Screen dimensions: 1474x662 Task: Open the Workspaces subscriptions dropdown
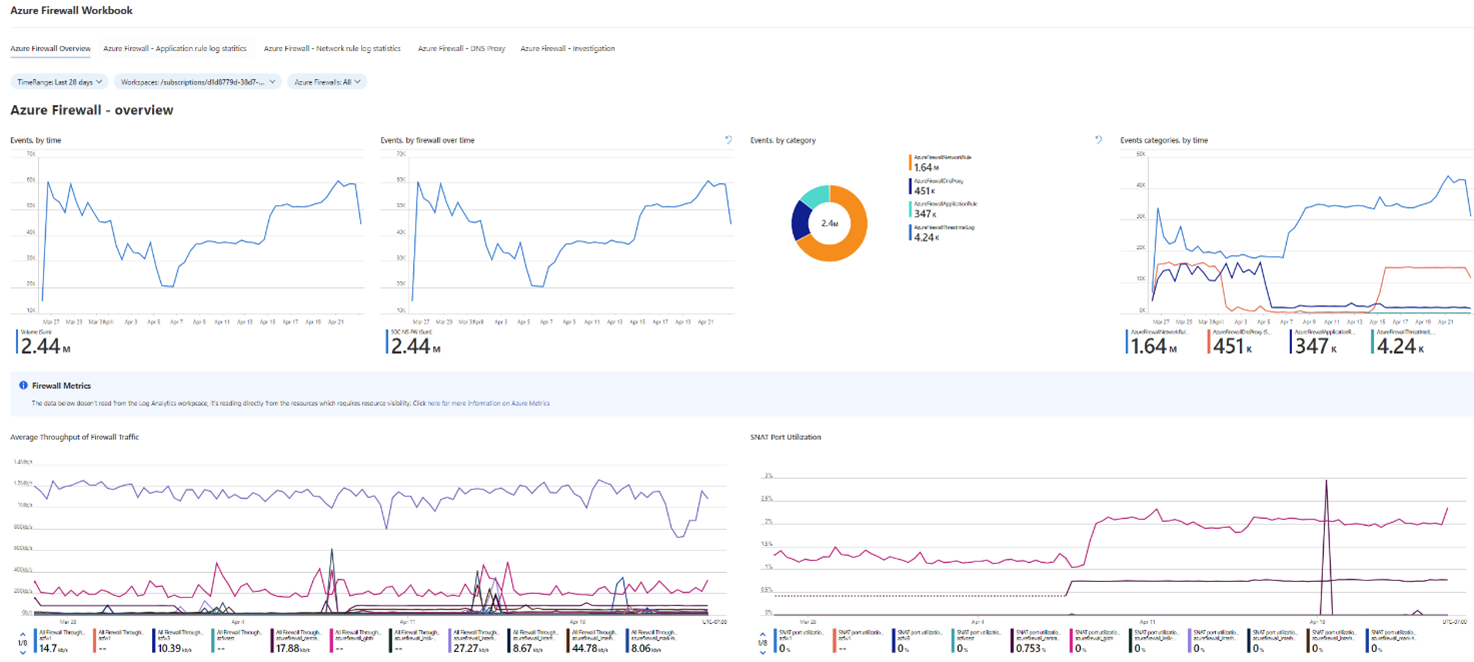pyautogui.click(x=198, y=82)
